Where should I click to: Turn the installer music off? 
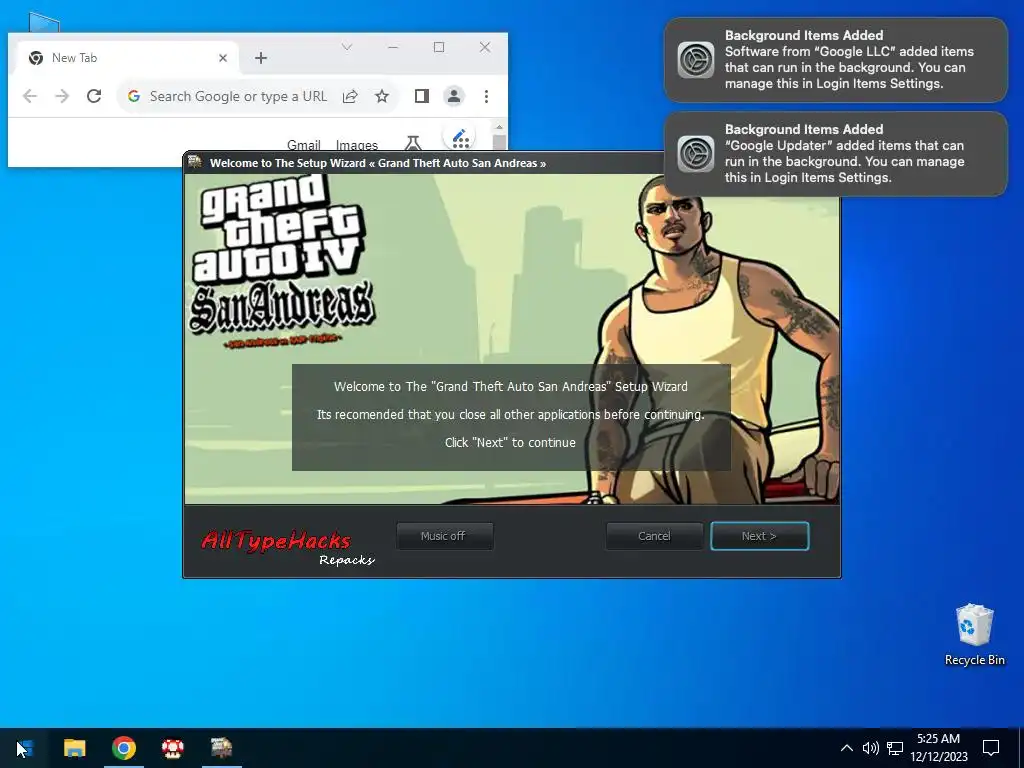tap(445, 536)
